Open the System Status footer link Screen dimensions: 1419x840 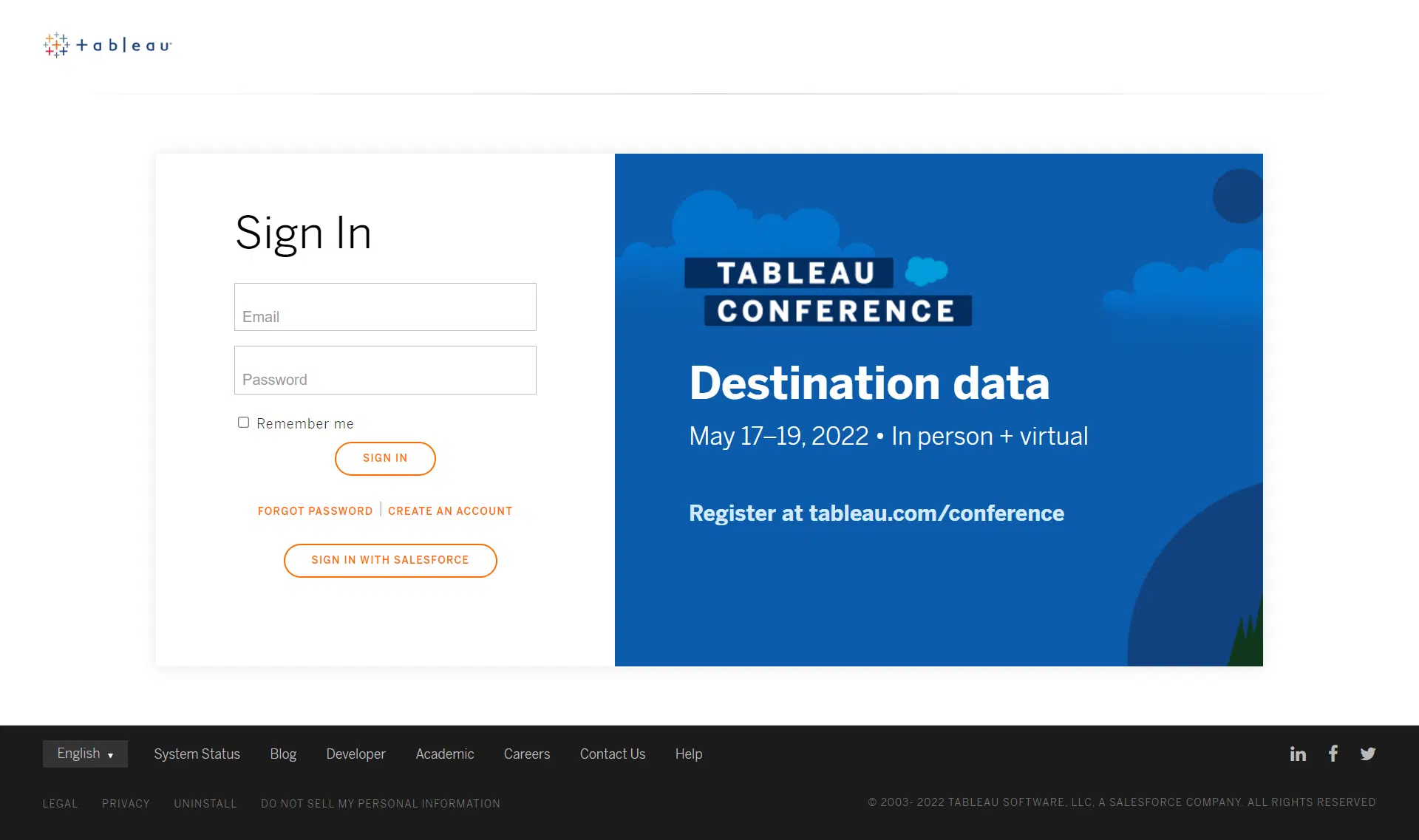(197, 754)
